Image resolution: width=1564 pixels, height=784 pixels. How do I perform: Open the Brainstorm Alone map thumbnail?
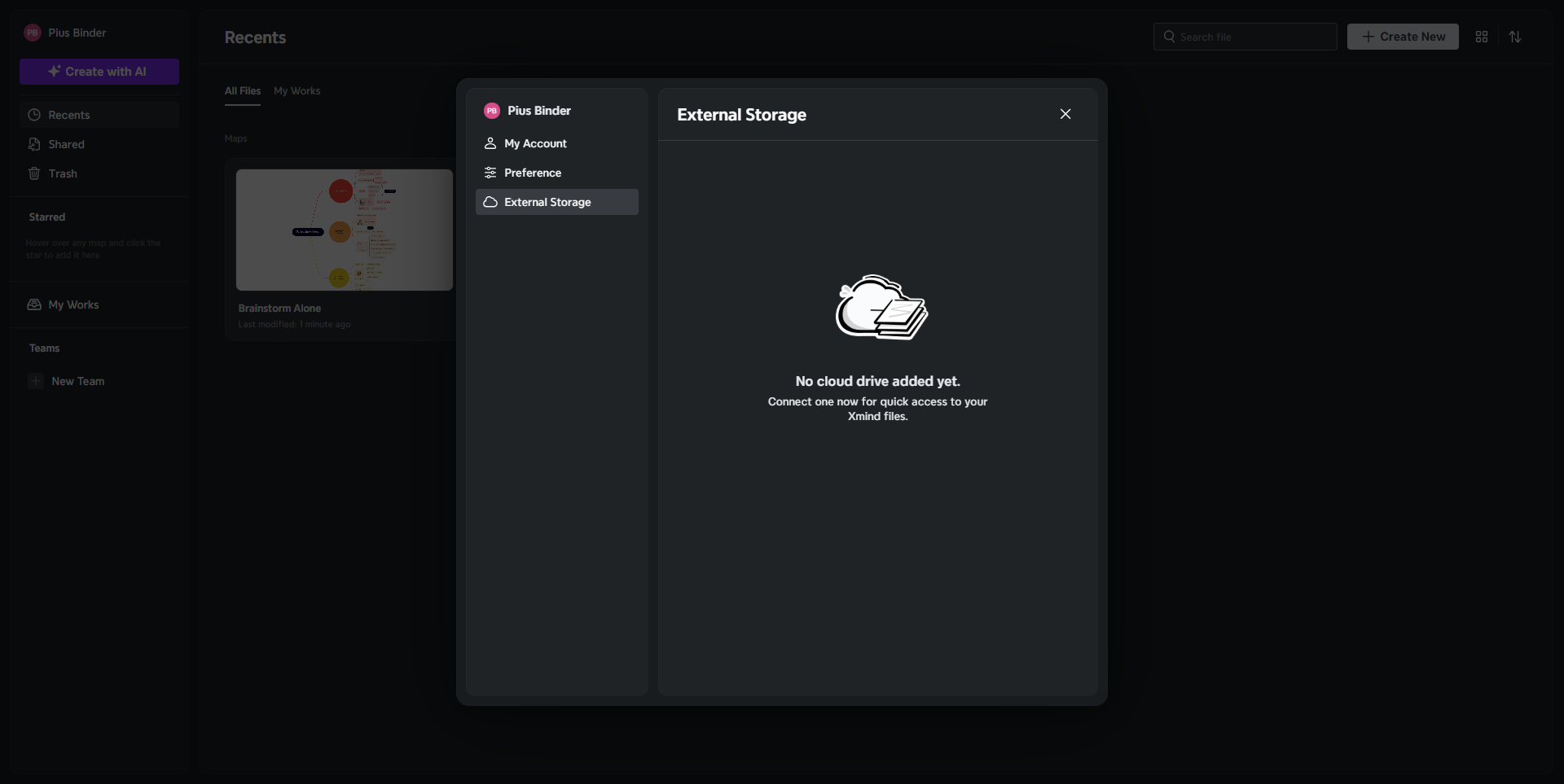(344, 230)
